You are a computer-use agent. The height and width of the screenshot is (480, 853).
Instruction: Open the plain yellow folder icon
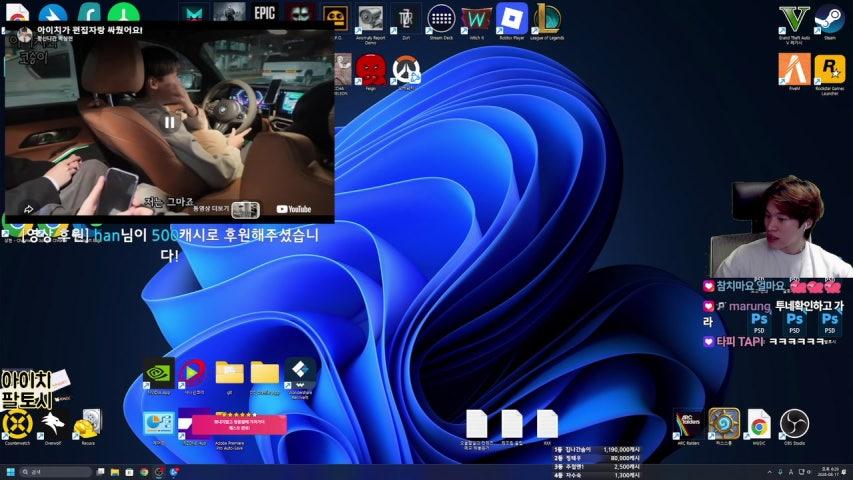pyautogui.click(x=265, y=373)
